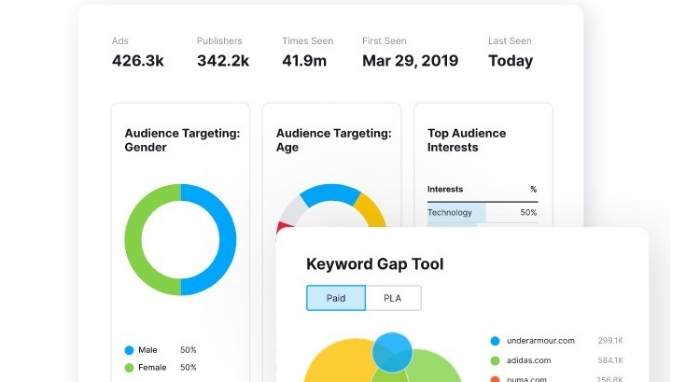
Task: Click the Interests column header
Action: pos(445,189)
